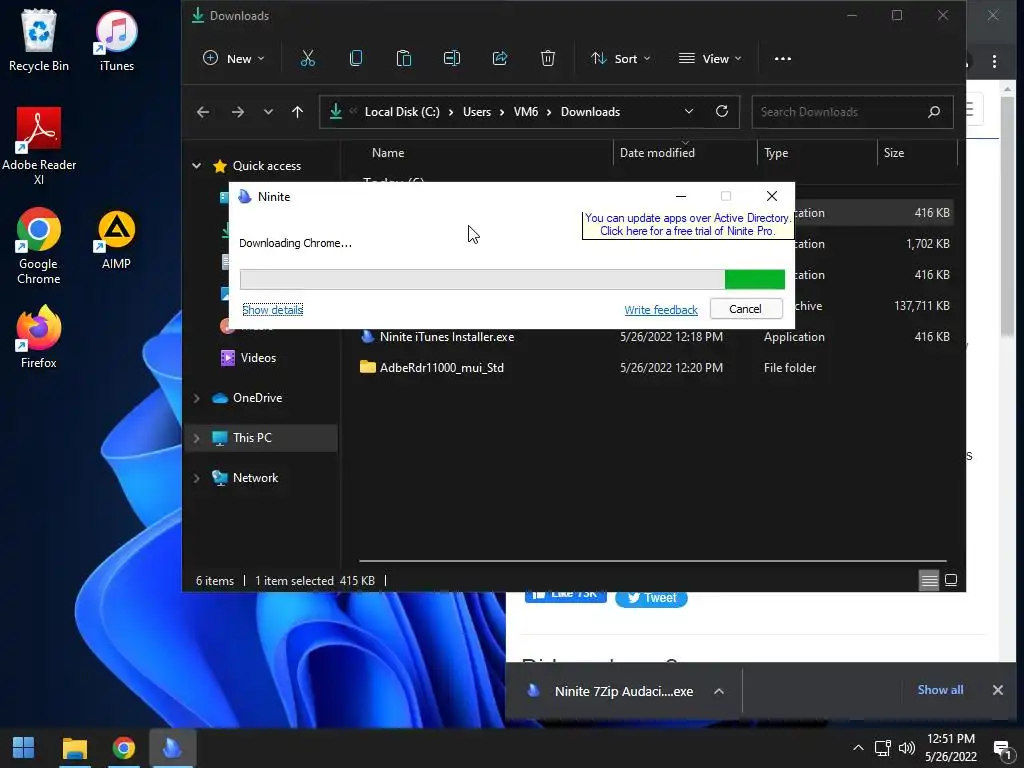Click Write feedback link in Ninite
Image resolution: width=1024 pixels, height=768 pixels.
(x=661, y=310)
